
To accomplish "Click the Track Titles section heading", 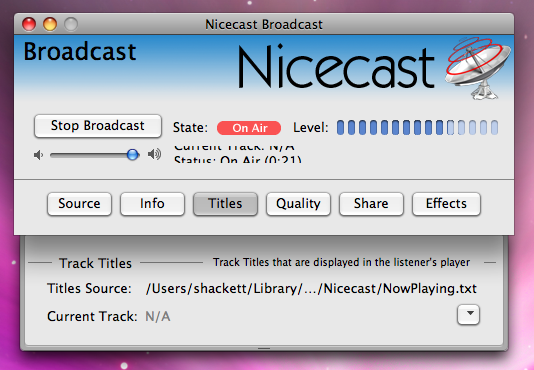I will pos(95,263).
